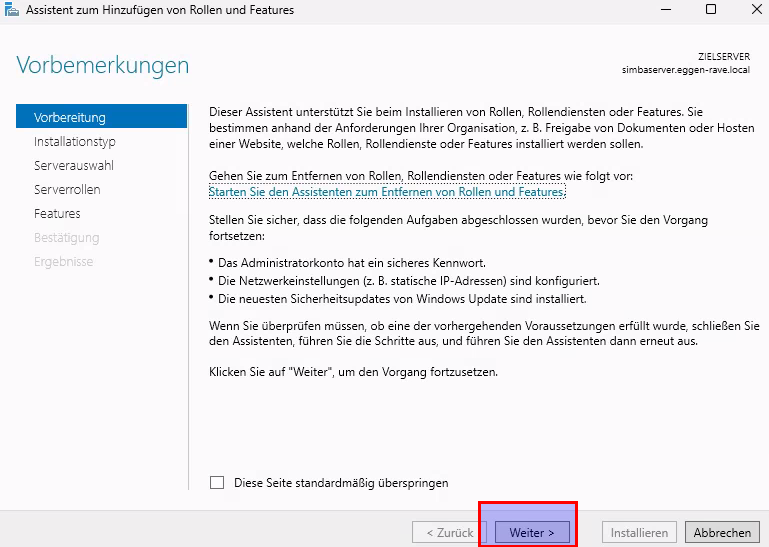Select the Vorbereitung step in the sidebar
Screen dimensions: 769x547
(x=70, y=117)
